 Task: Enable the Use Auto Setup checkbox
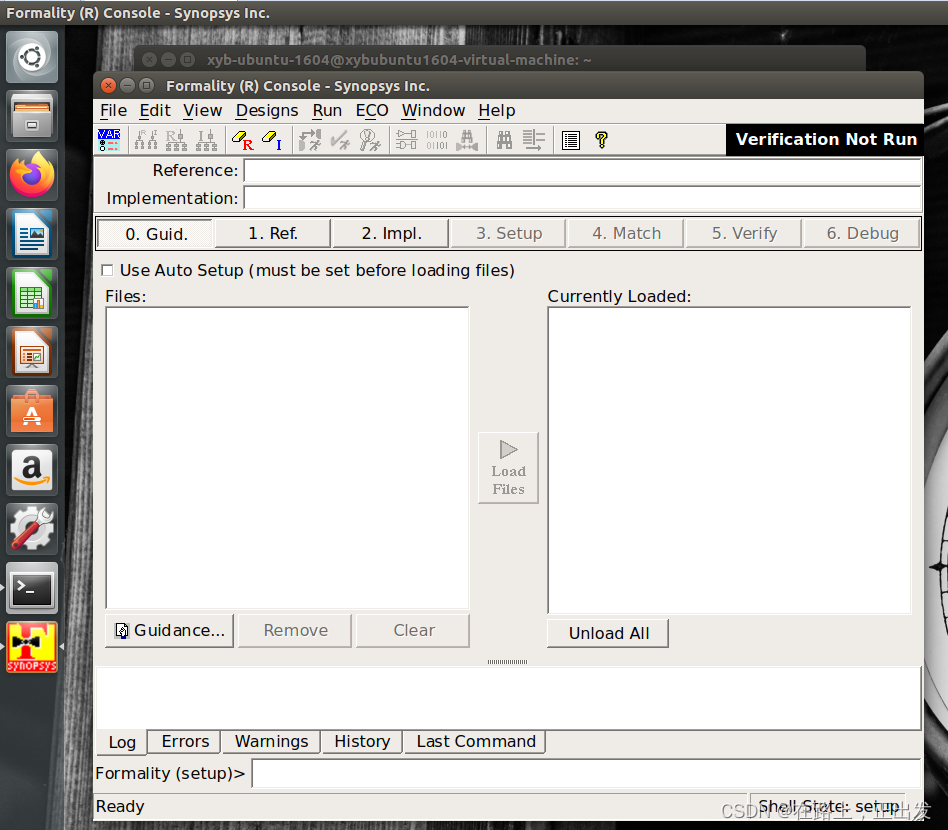point(108,270)
